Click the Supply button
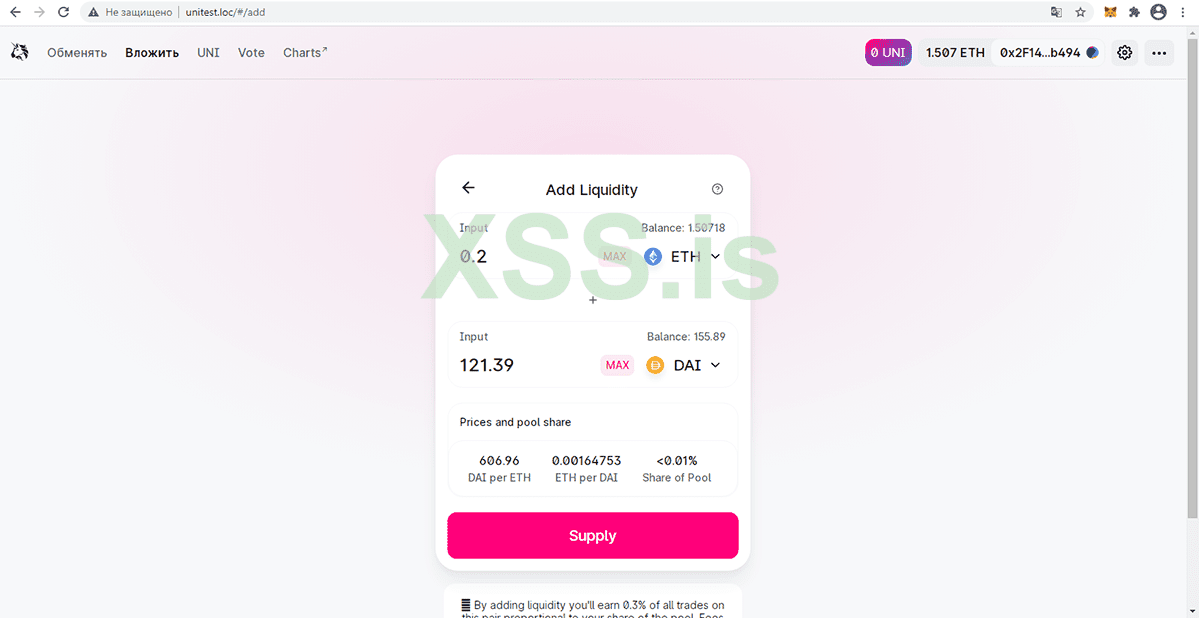Image resolution: width=1199 pixels, height=618 pixels. (592, 536)
